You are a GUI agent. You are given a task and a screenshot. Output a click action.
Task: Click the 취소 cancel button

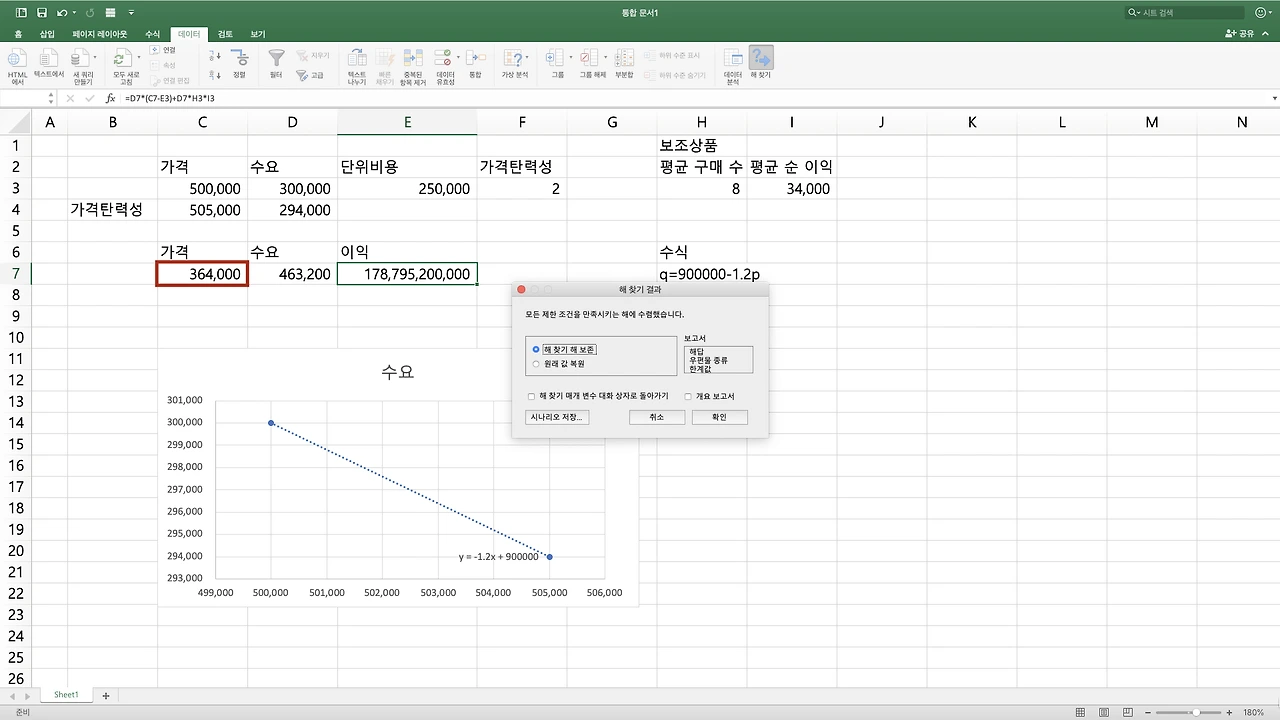pyautogui.click(x=657, y=417)
